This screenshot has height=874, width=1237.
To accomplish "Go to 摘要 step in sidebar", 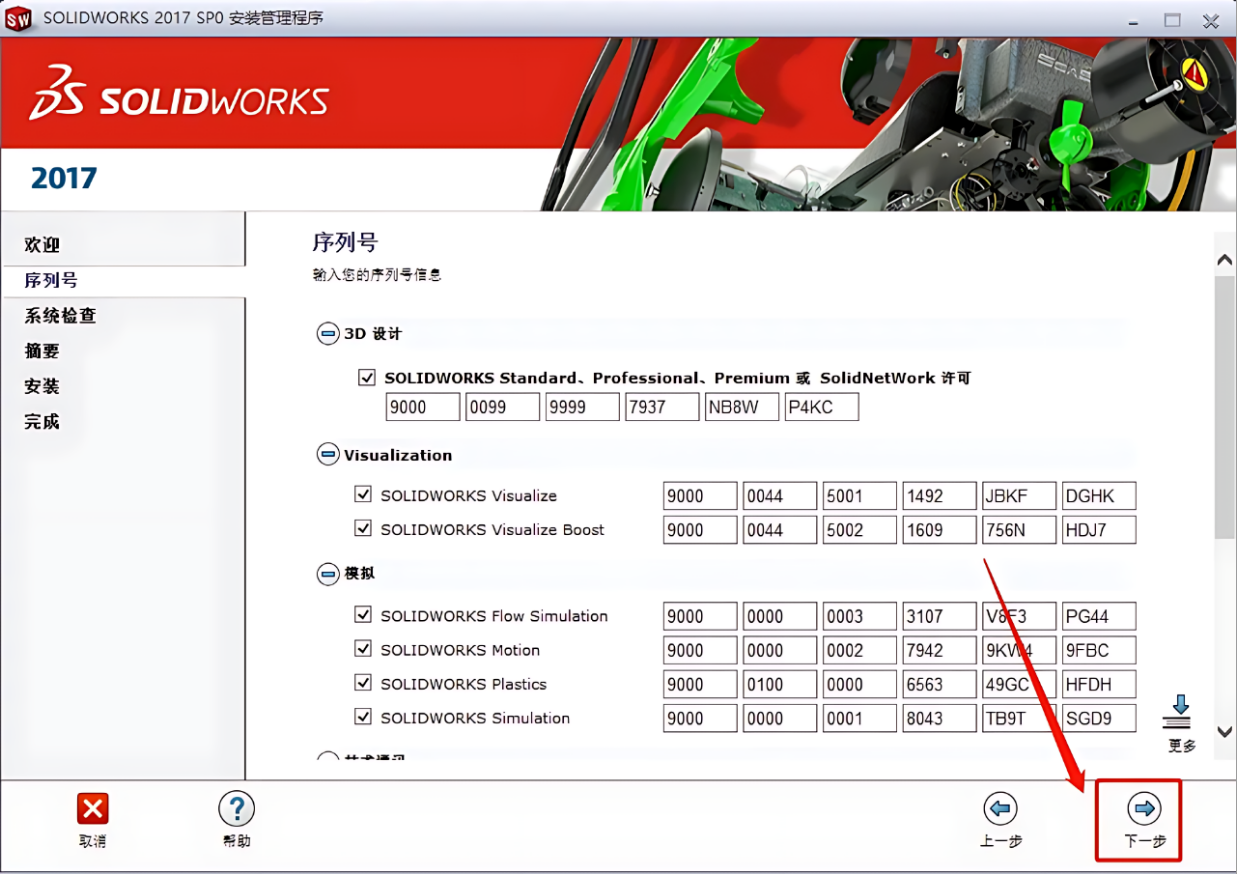I will click(x=42, y=351).
